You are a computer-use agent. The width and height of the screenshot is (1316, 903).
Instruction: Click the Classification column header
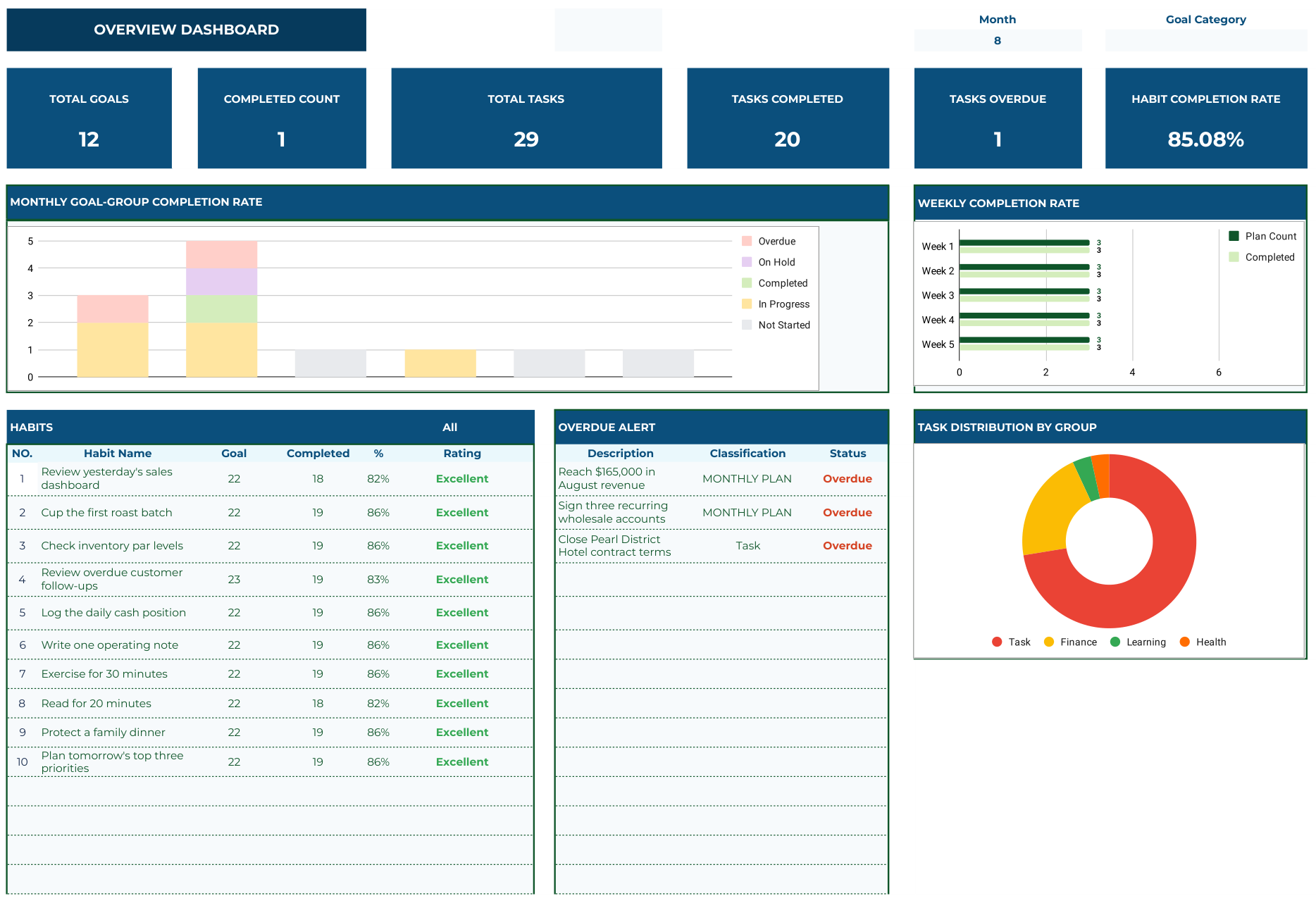pyautogui.click(x=747, y=454)
